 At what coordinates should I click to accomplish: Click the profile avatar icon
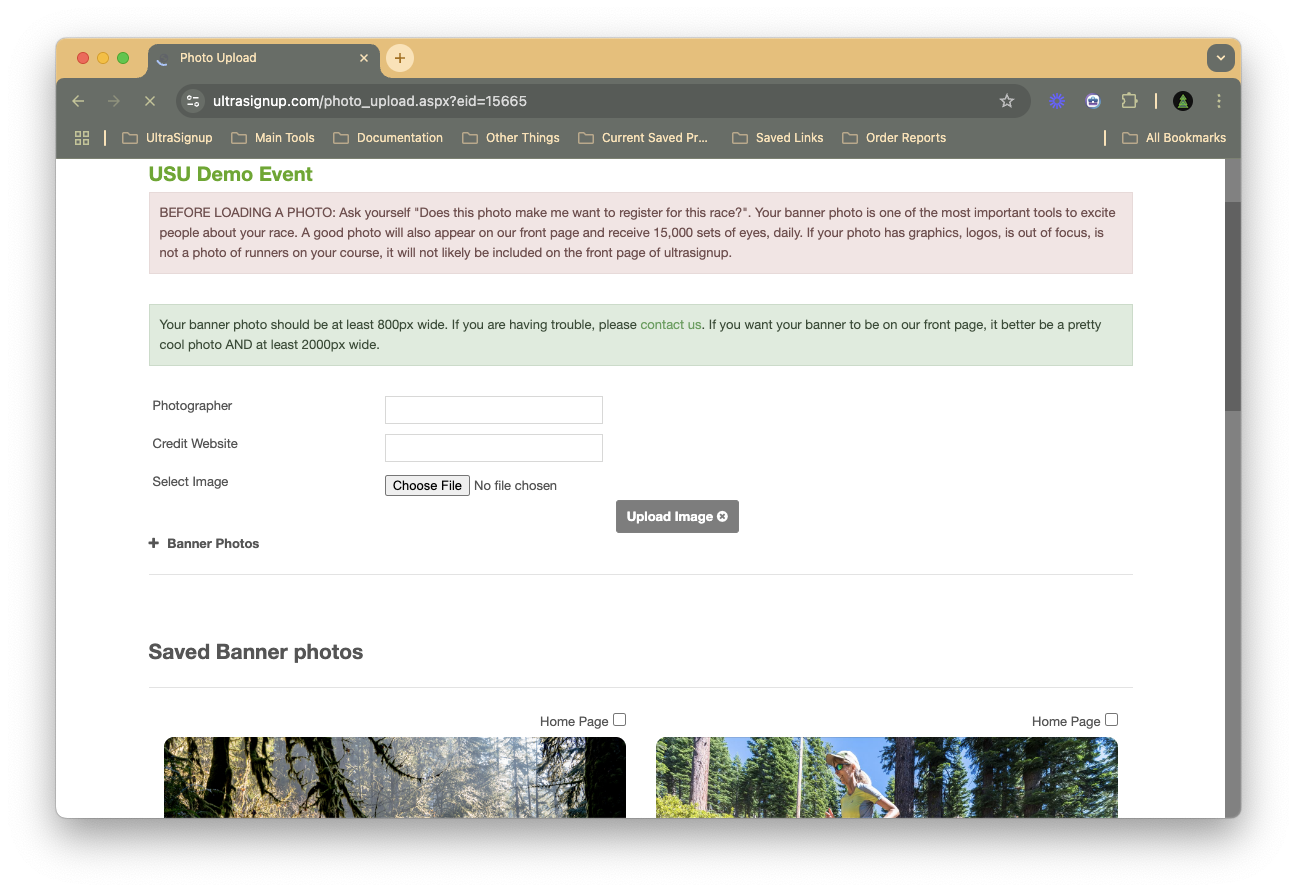[1183, 101]
